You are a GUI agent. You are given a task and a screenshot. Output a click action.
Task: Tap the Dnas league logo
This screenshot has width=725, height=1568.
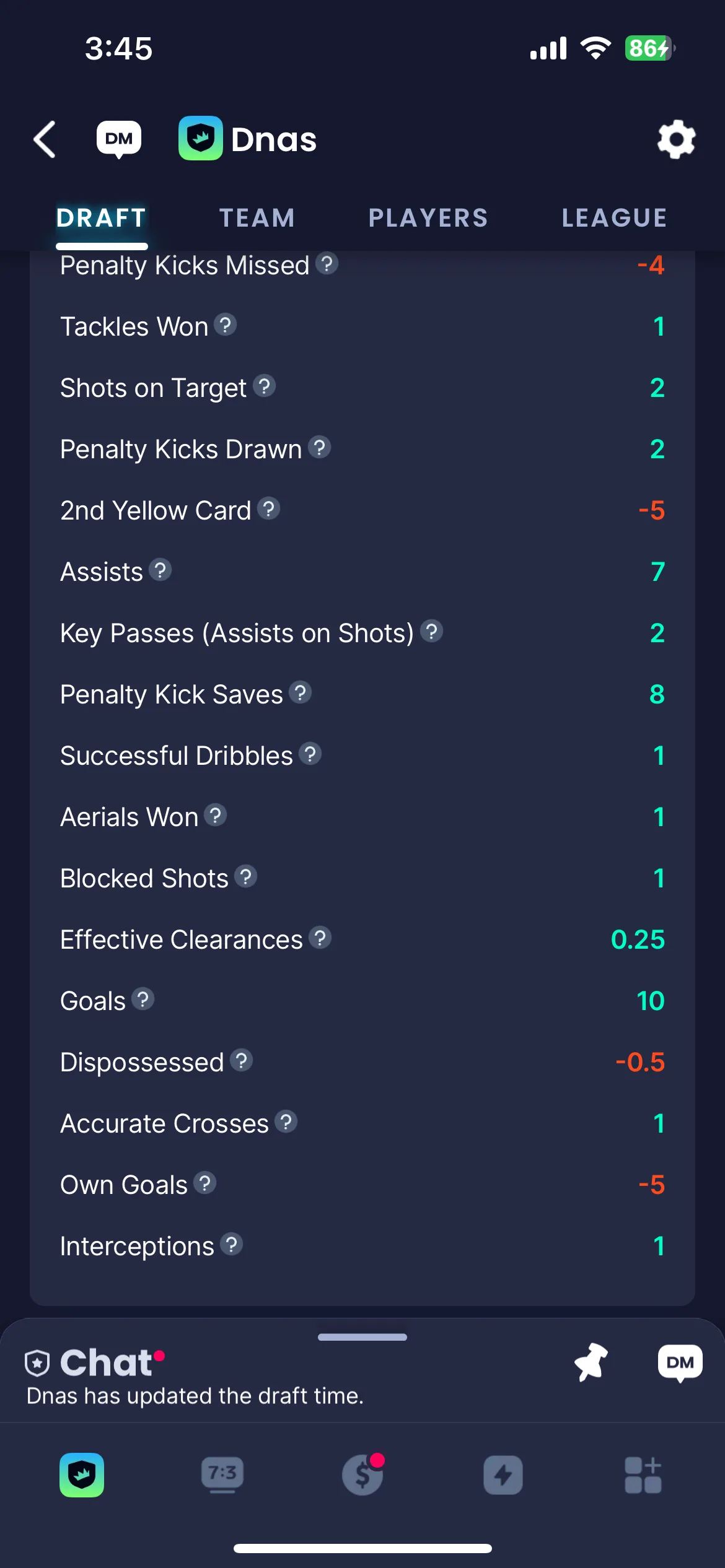[x=201, y=138]
